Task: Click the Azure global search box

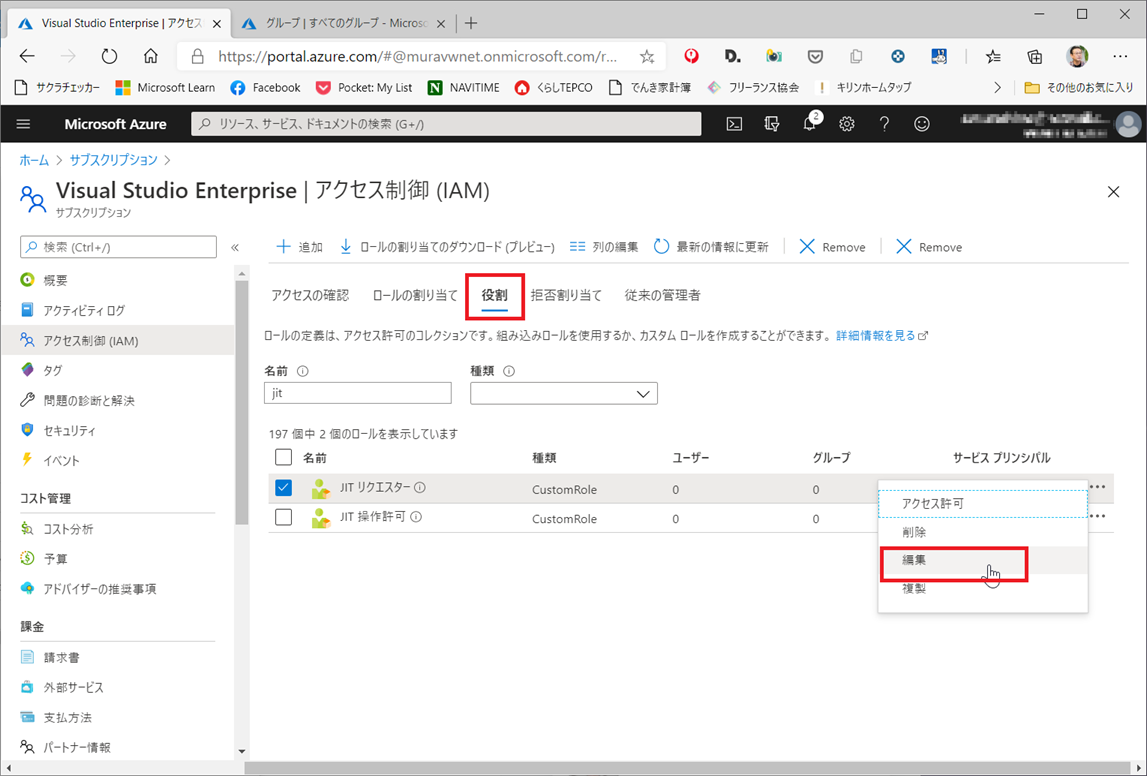Action: coord(446,124)
